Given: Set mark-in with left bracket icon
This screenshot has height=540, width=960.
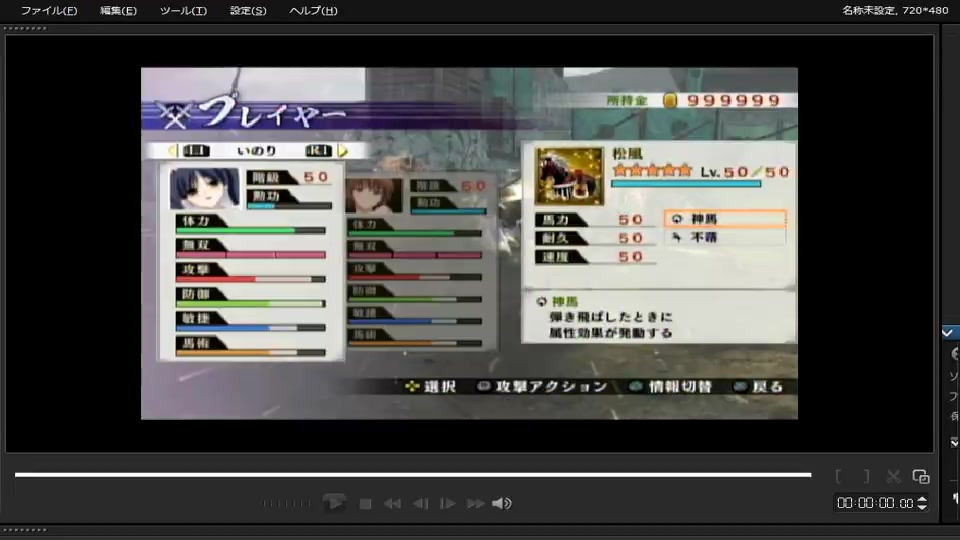Looking at the screenshot, I should pyautogui.click(x=839, y=476).
